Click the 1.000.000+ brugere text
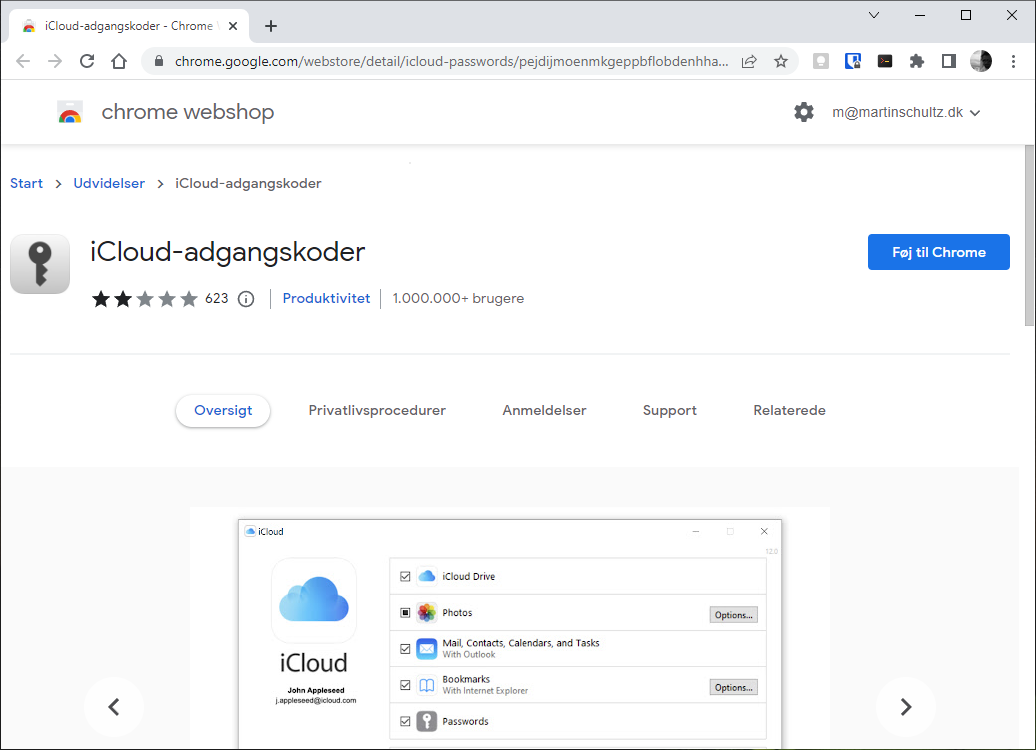This screenshot has height=750, width=1036. [x=459, y=299]
